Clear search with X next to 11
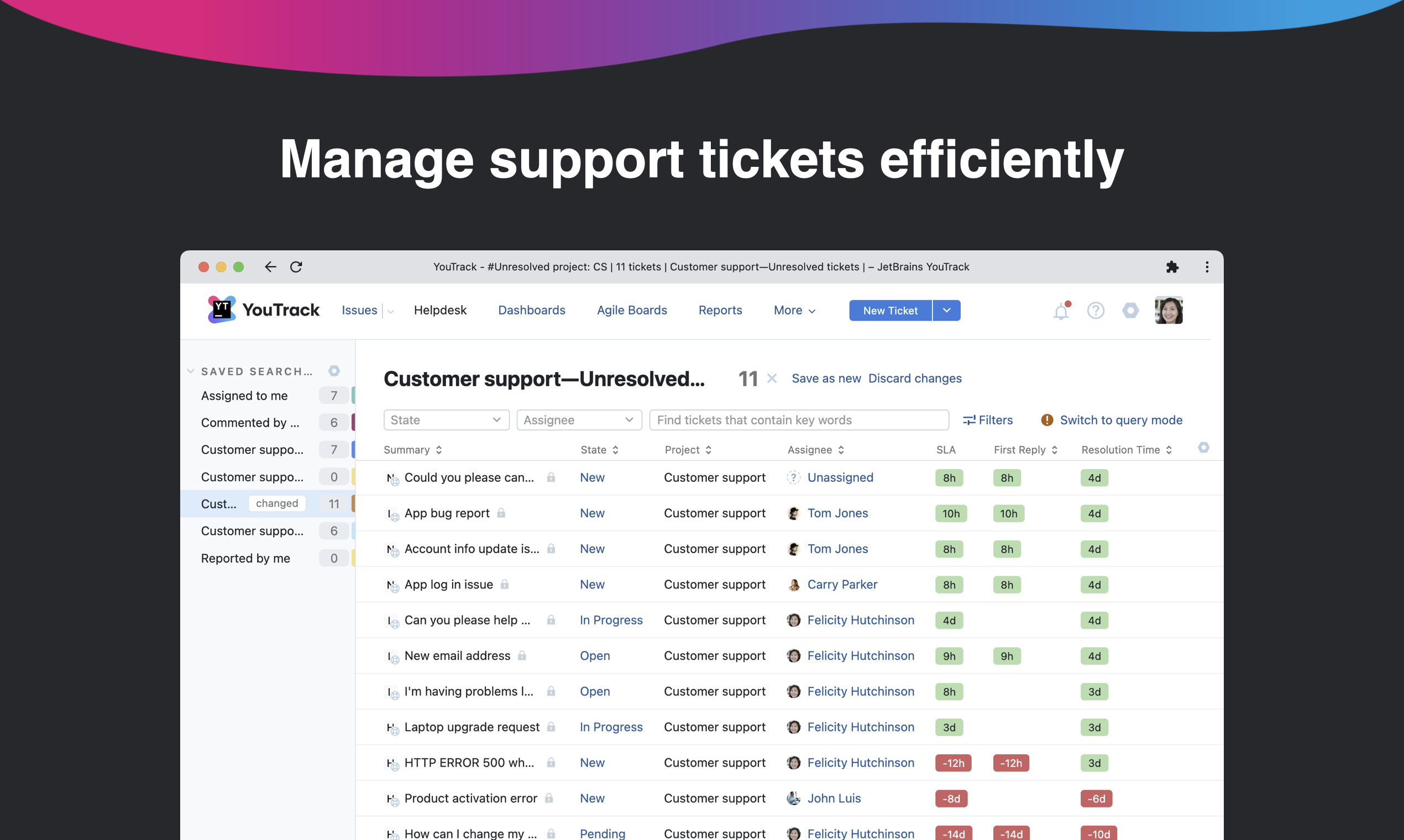This screenshot has width=1404, height=840. (x=772, y=378)
